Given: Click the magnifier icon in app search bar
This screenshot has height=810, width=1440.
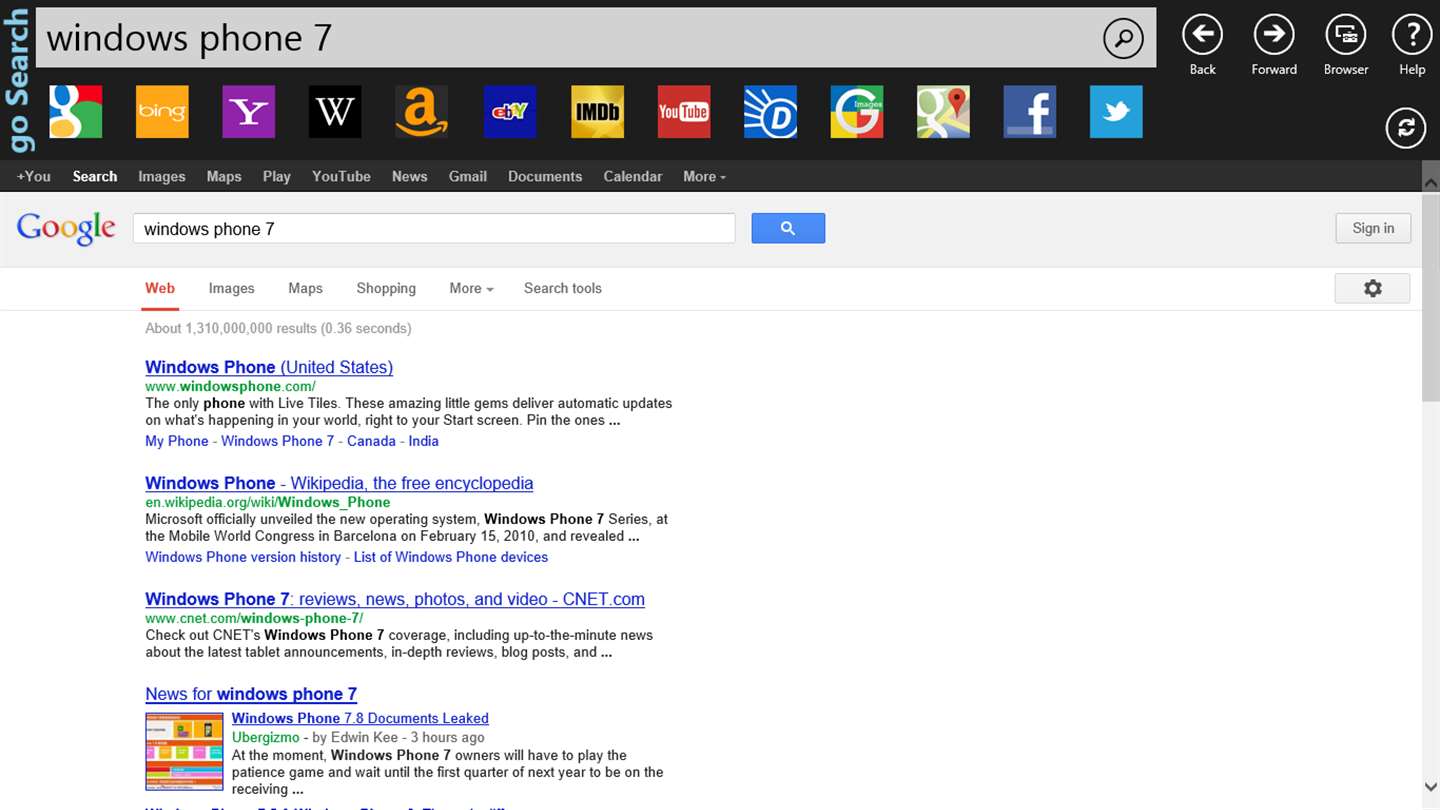Looking at the screenshot, I should pyautogui.click(x=1123, y=39).
